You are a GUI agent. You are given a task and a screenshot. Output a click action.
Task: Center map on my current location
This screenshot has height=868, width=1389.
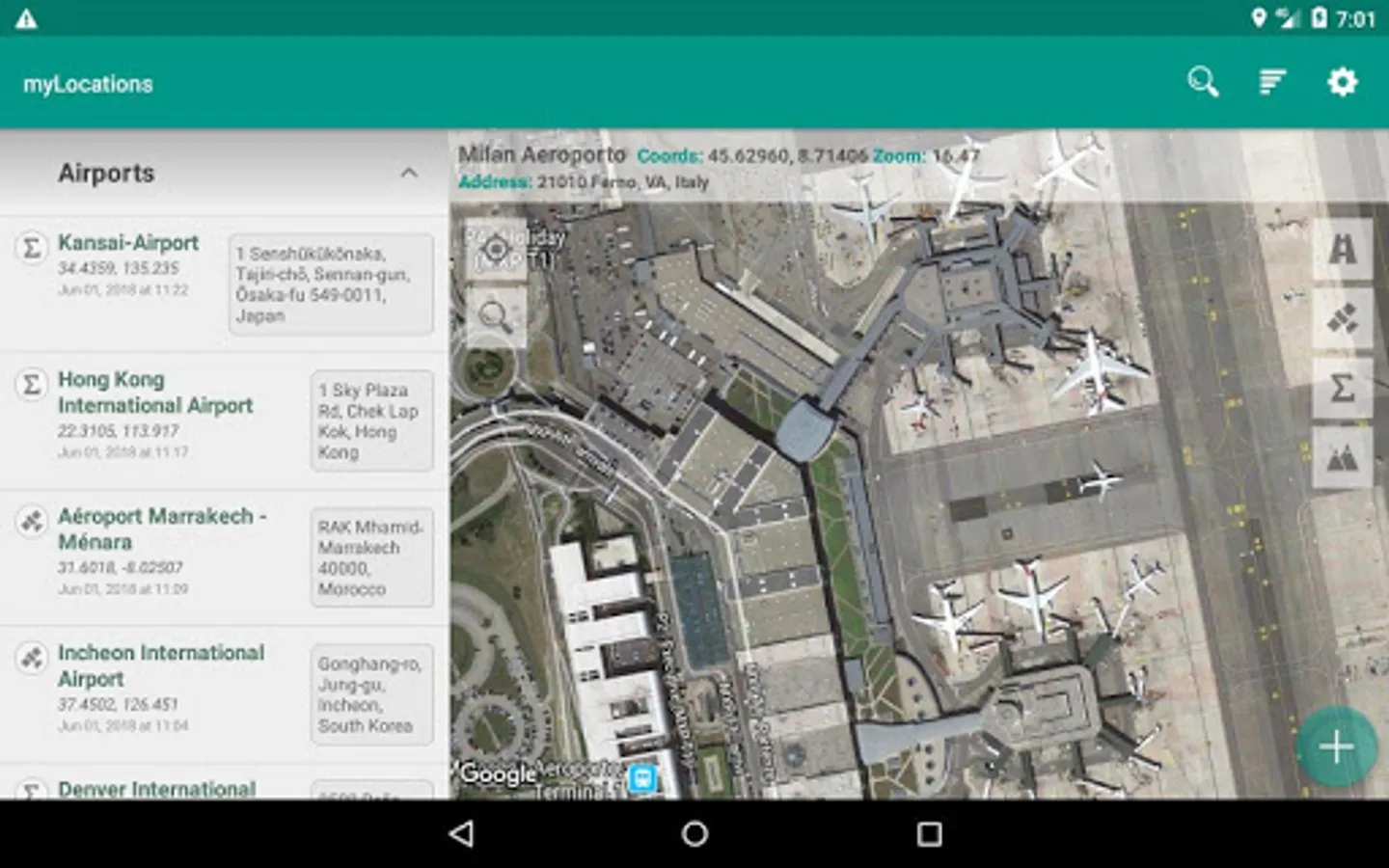[x=496, y=250]
